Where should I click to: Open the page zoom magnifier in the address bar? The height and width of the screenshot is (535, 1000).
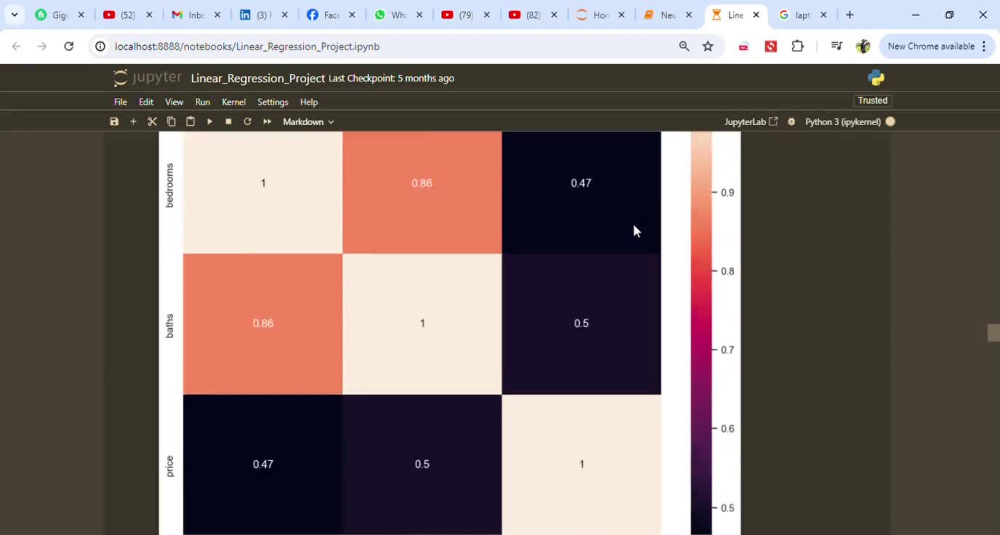point(684,46)
